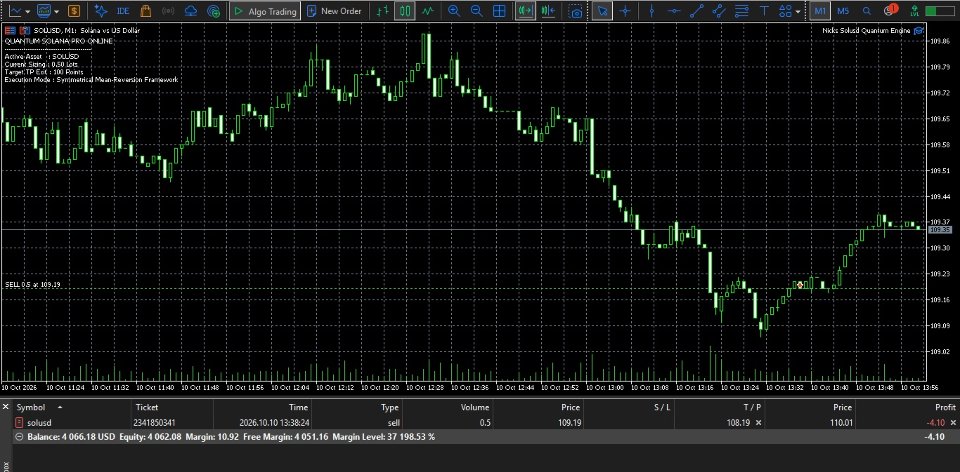Sort trades by Profit column
960x472 pixels.
945,407
